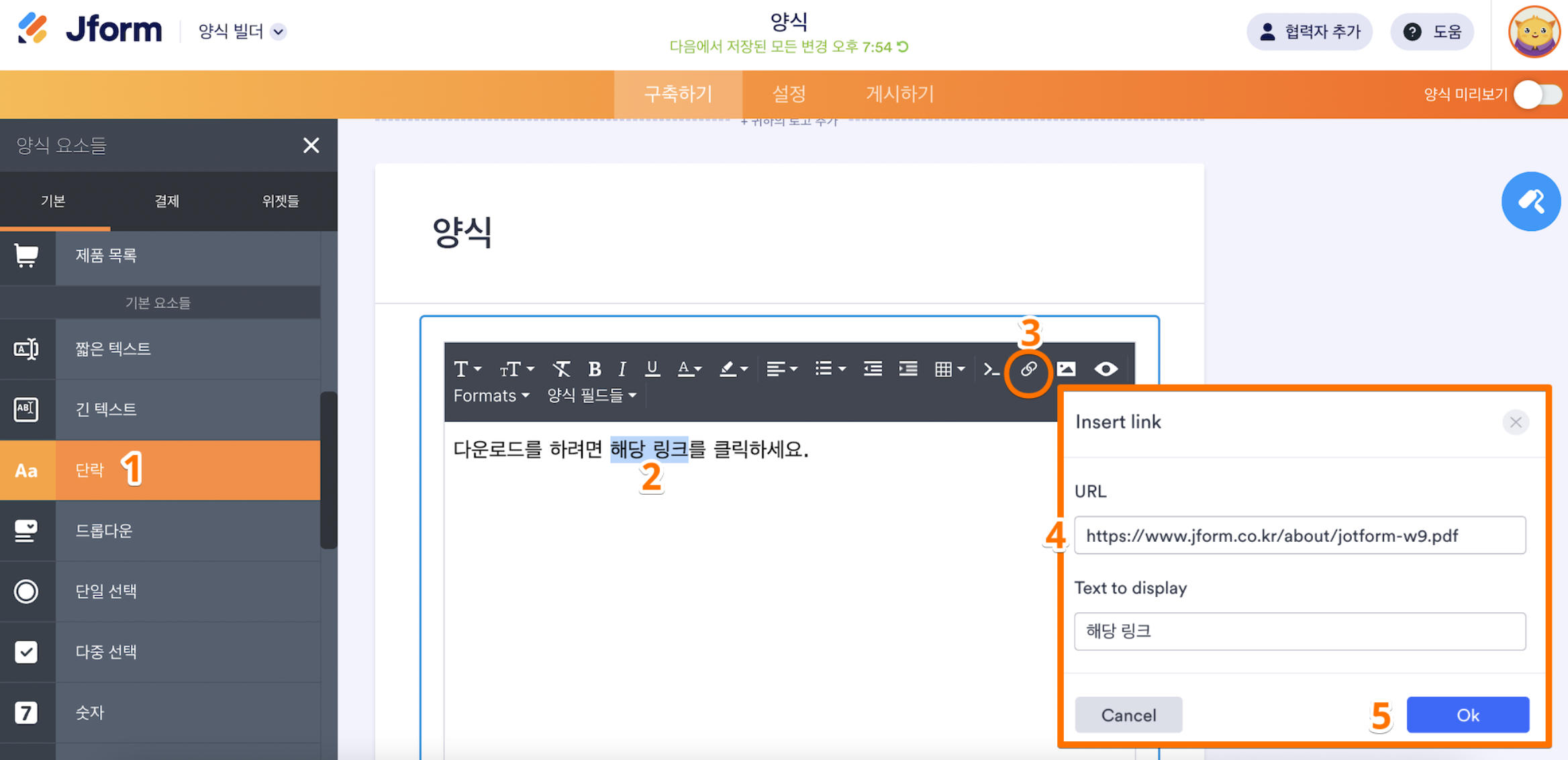The height and width of the screenshot is (760, 1568).
Task: Switch to the 설정 tab
Action: click(789, 95)
